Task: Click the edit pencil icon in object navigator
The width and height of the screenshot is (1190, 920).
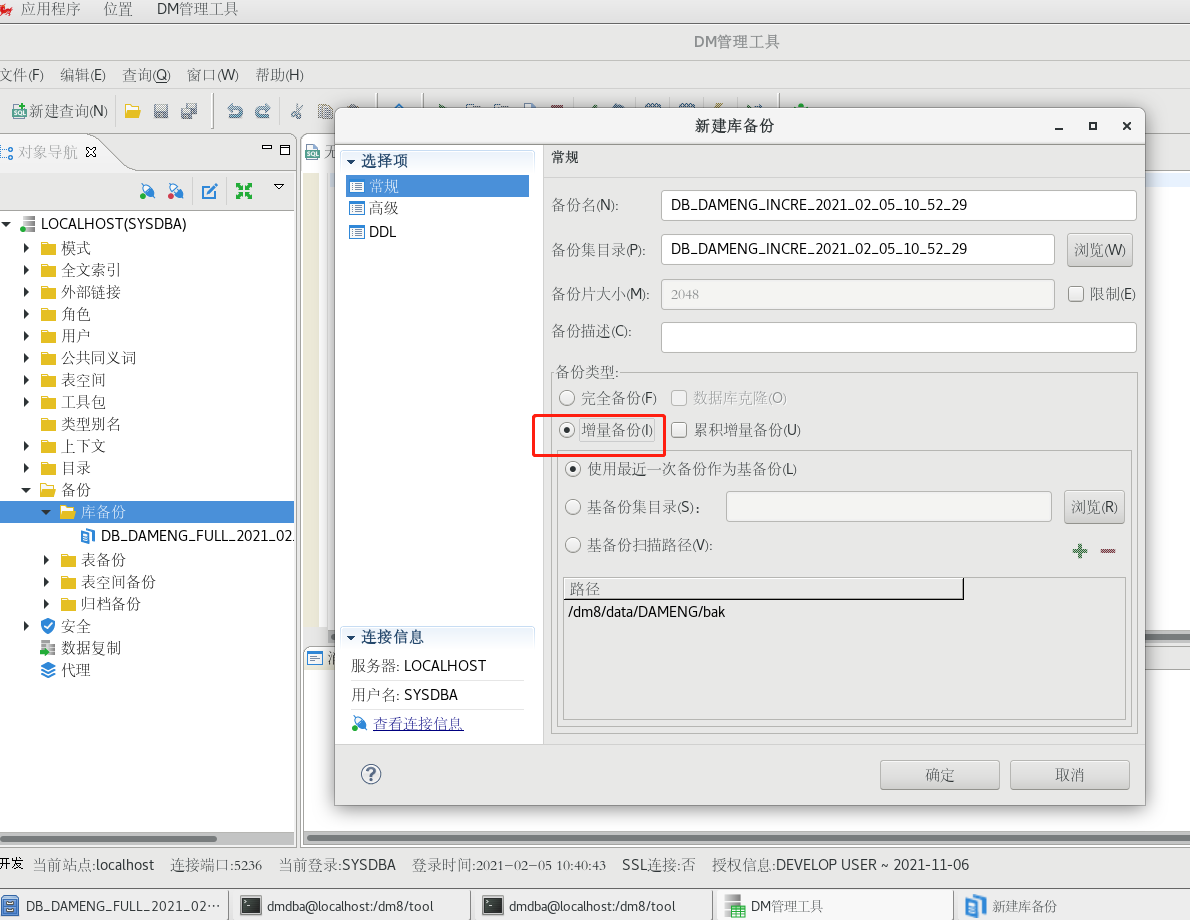Action: click(x=209, y=191)
